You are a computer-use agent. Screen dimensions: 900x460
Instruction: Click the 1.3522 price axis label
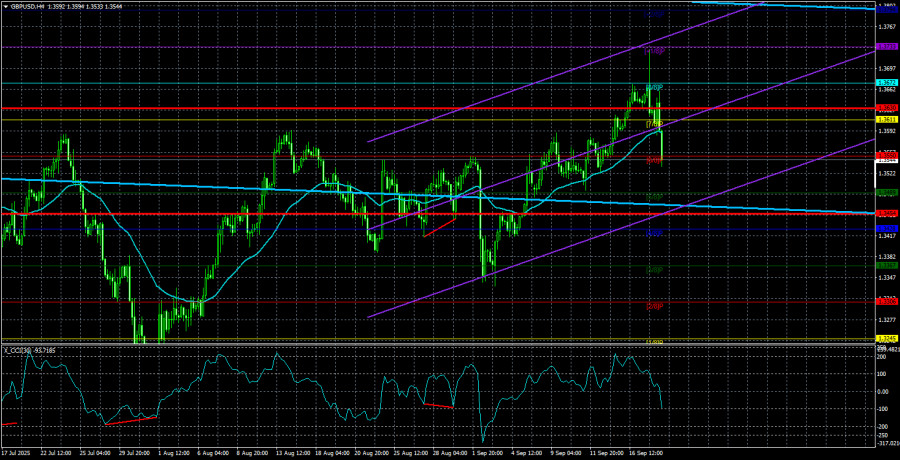pos(886,173)
